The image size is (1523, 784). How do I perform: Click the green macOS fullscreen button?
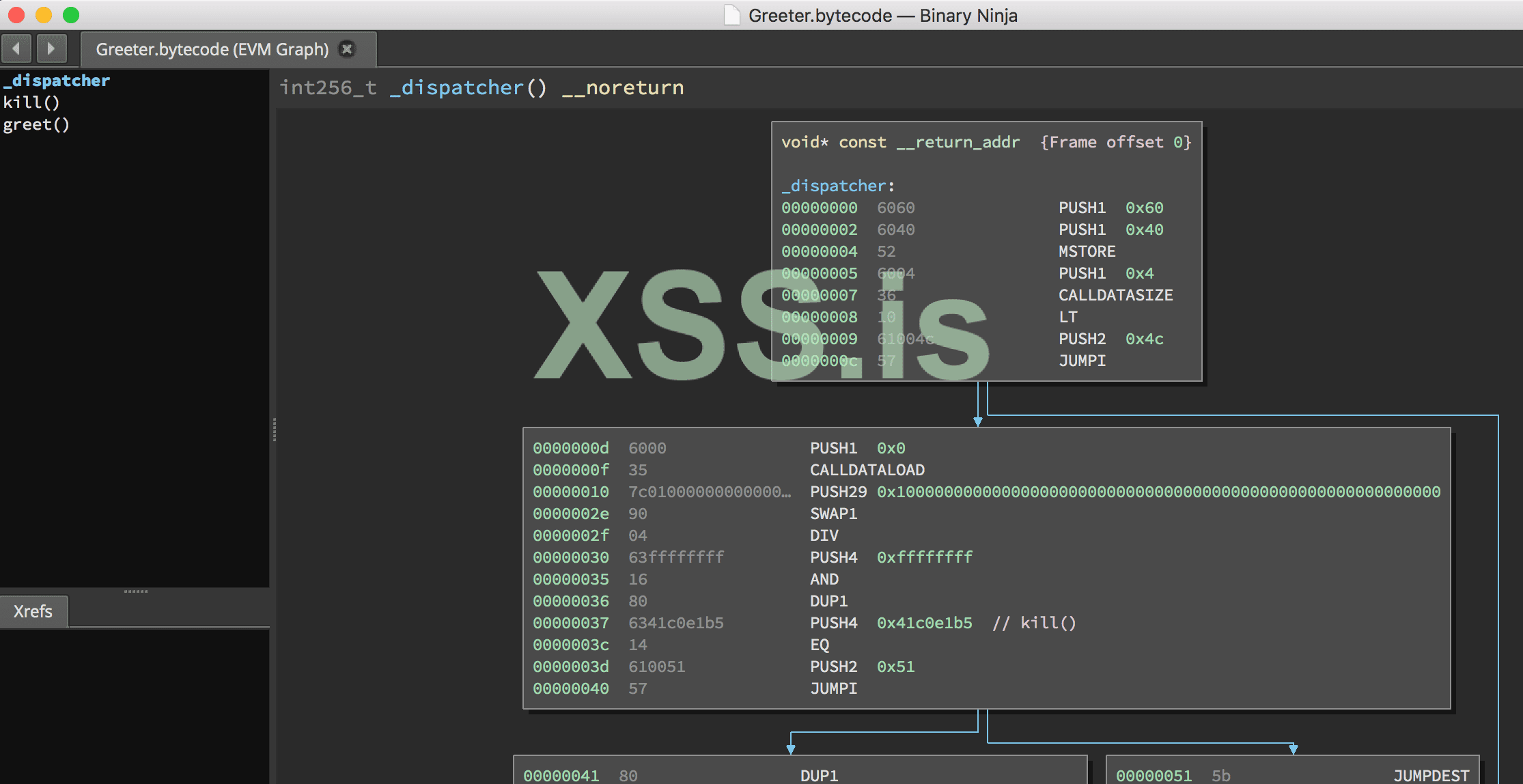[x=71, y=15]
